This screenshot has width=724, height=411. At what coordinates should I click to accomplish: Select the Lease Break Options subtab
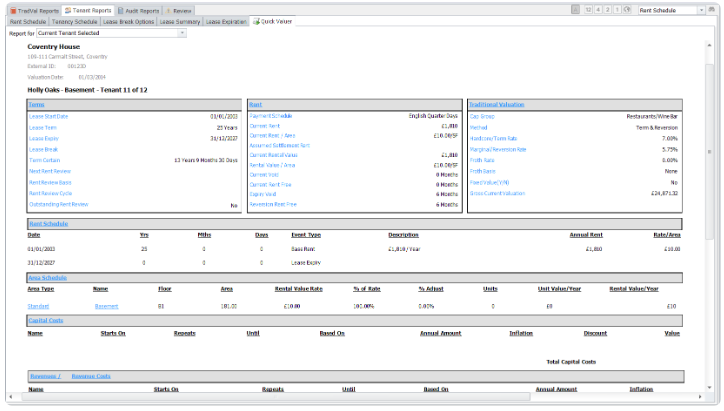tap(127, 21)
